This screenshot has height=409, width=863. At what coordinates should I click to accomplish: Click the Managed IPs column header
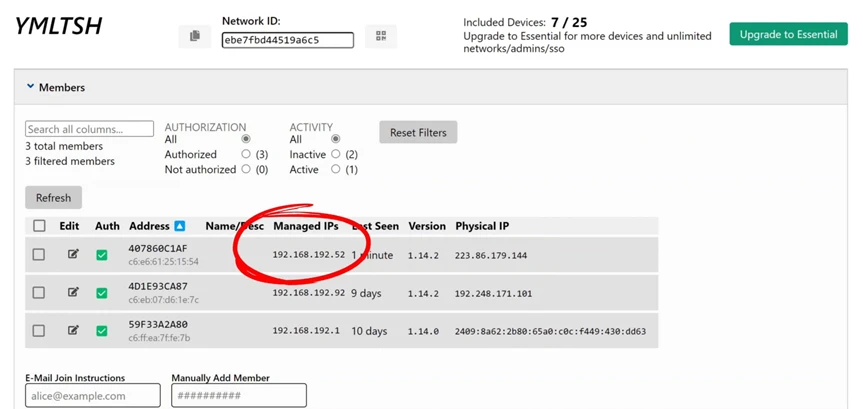306,226
